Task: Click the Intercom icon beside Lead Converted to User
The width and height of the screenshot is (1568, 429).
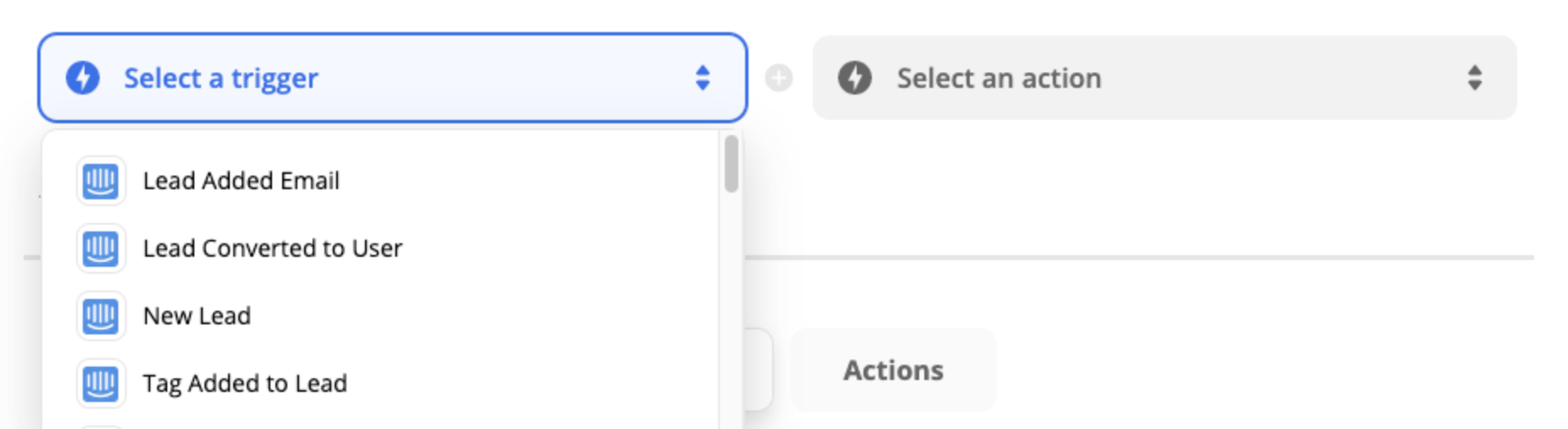Action: (101, 248)
